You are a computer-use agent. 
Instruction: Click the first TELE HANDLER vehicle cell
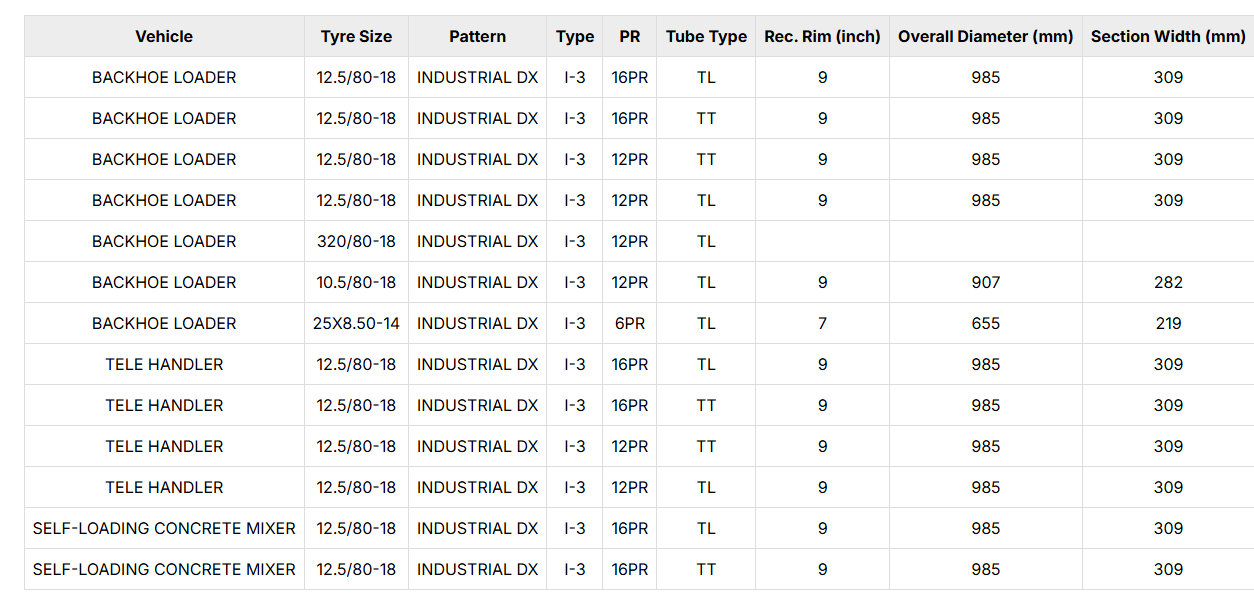click(x=164, y=364)
